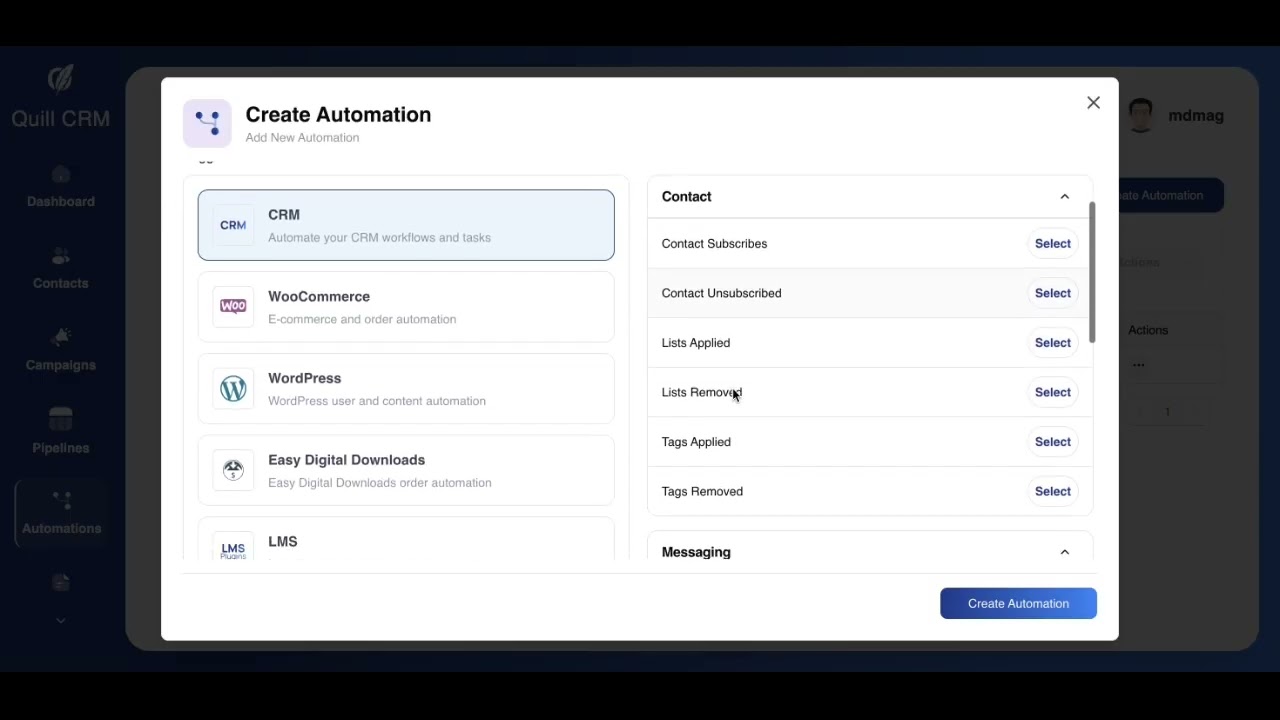This screenshot has width=1280, height=720.
Task: Click the Contact section header text
Action: pos(686,197)
